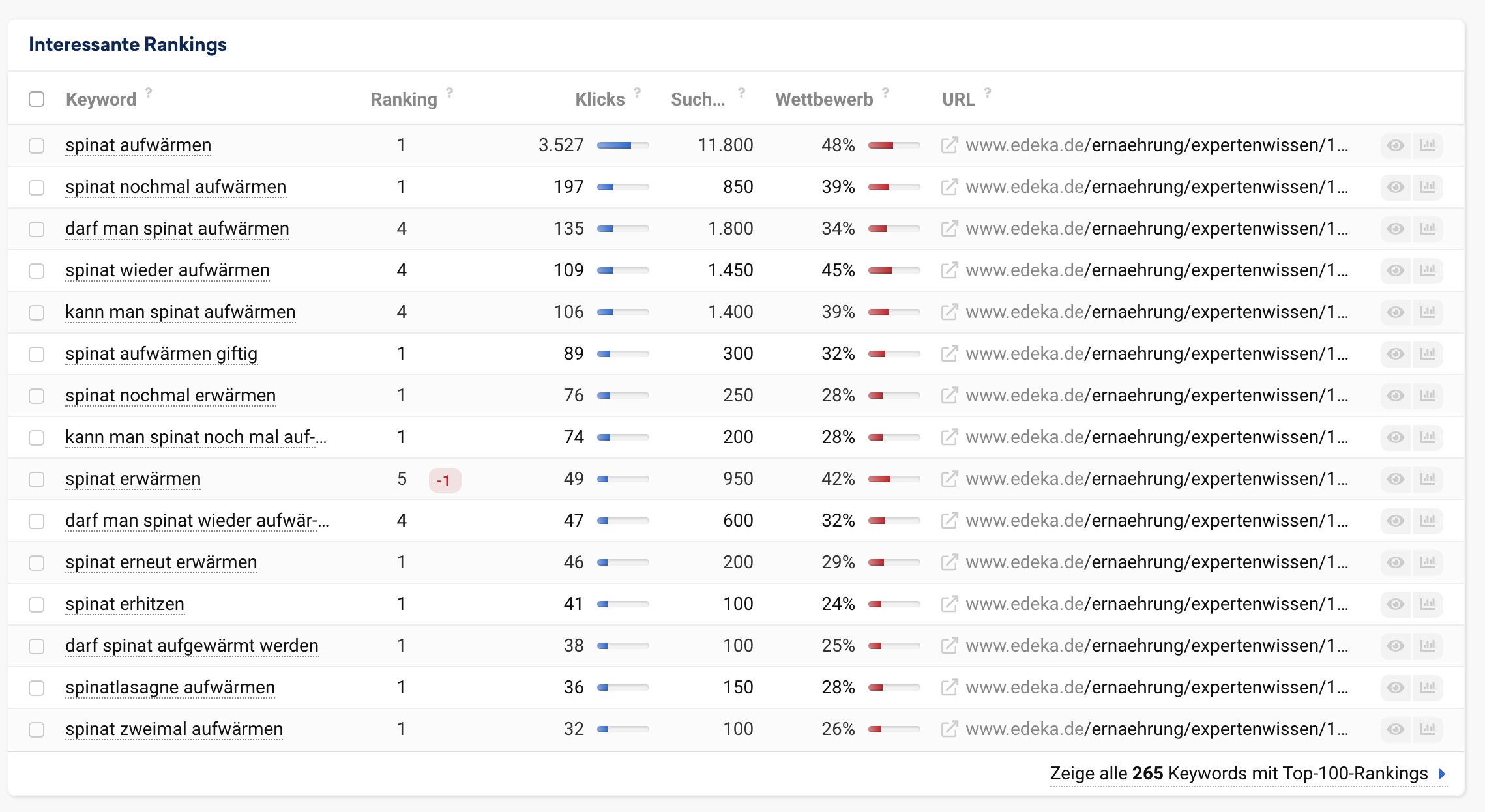Open keyword link darf man spinat wieder aufwär-...

coord(198,521)
